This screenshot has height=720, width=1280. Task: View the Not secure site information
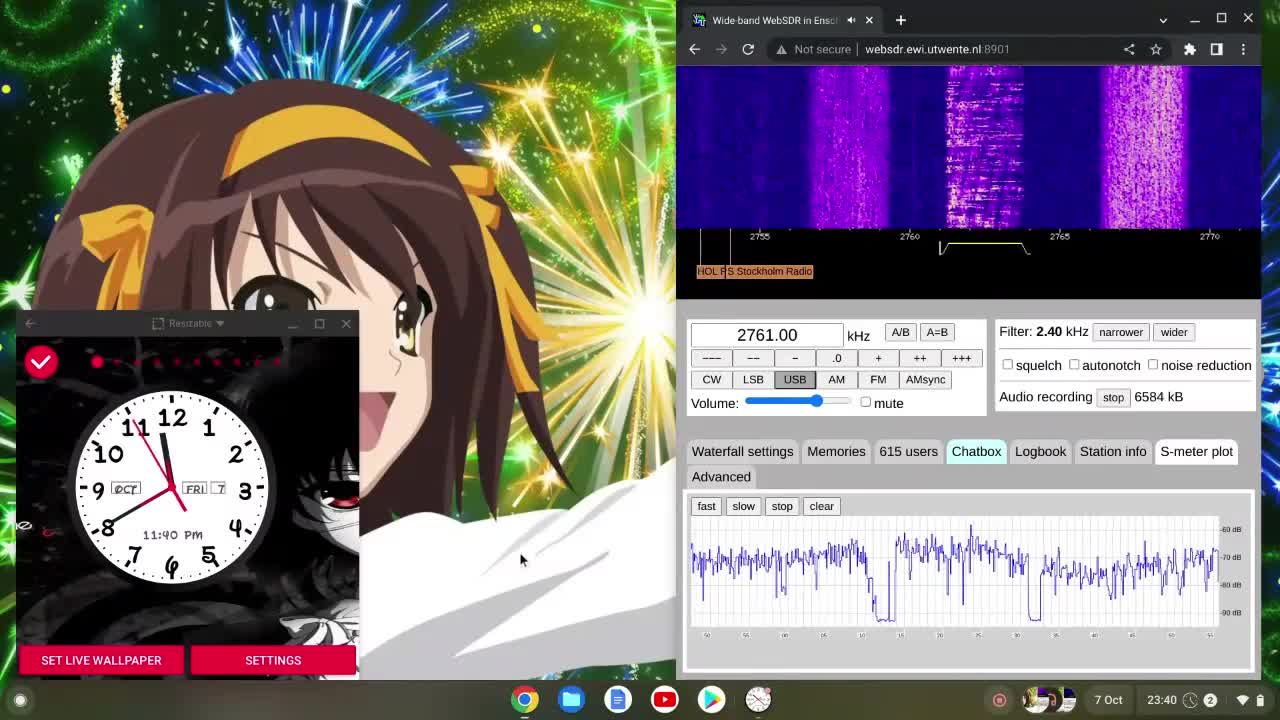pos(813,49)
